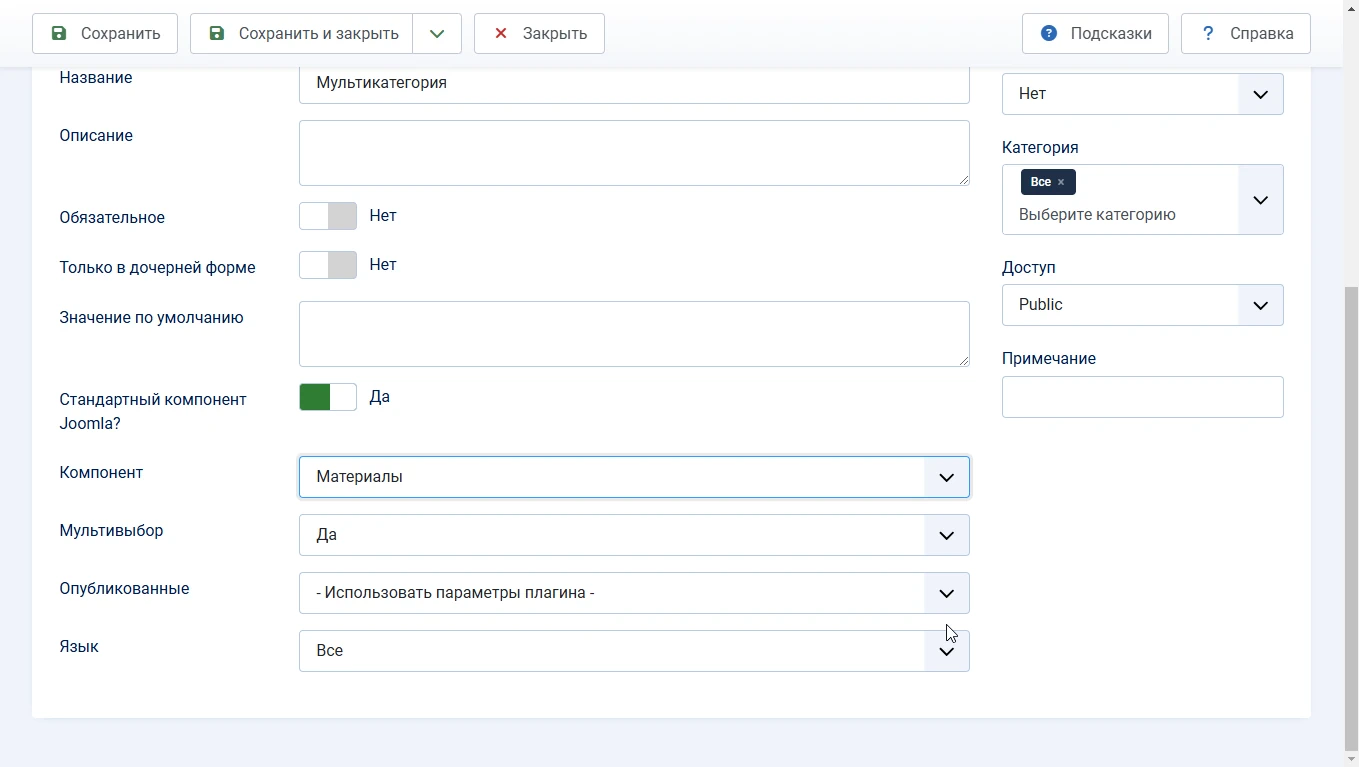Click the Сохранить button with floppy icon
The height and width of the screenshot is (767, 1359).
click(105, 33)
